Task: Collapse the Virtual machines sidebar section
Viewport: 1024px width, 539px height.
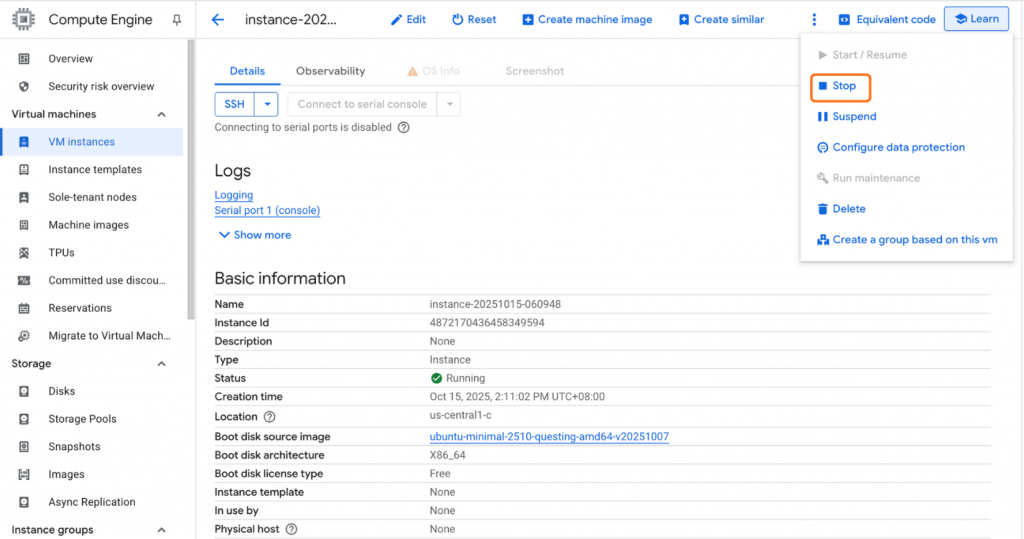Action: click(x=161, y=114)
